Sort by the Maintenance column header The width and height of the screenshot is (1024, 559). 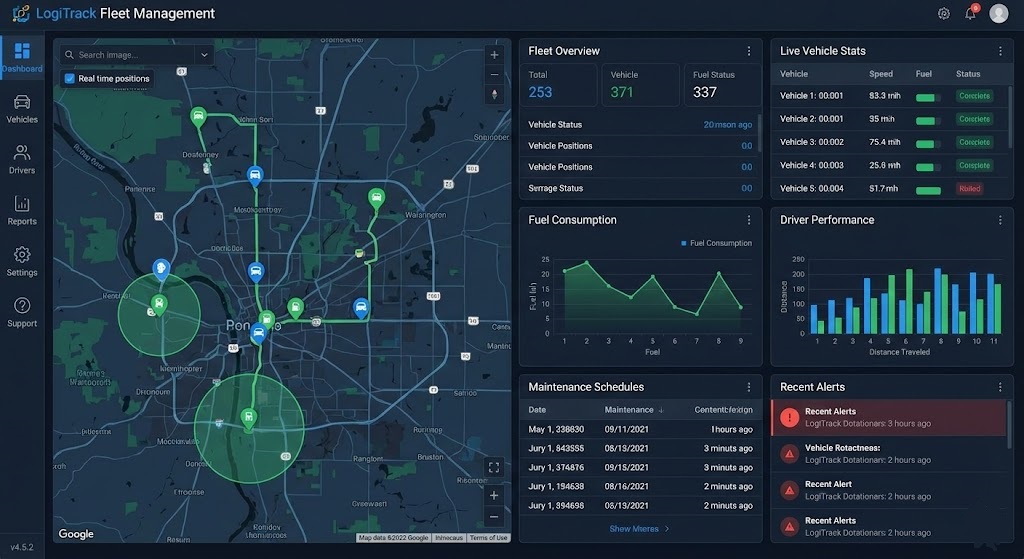[629, 410]
